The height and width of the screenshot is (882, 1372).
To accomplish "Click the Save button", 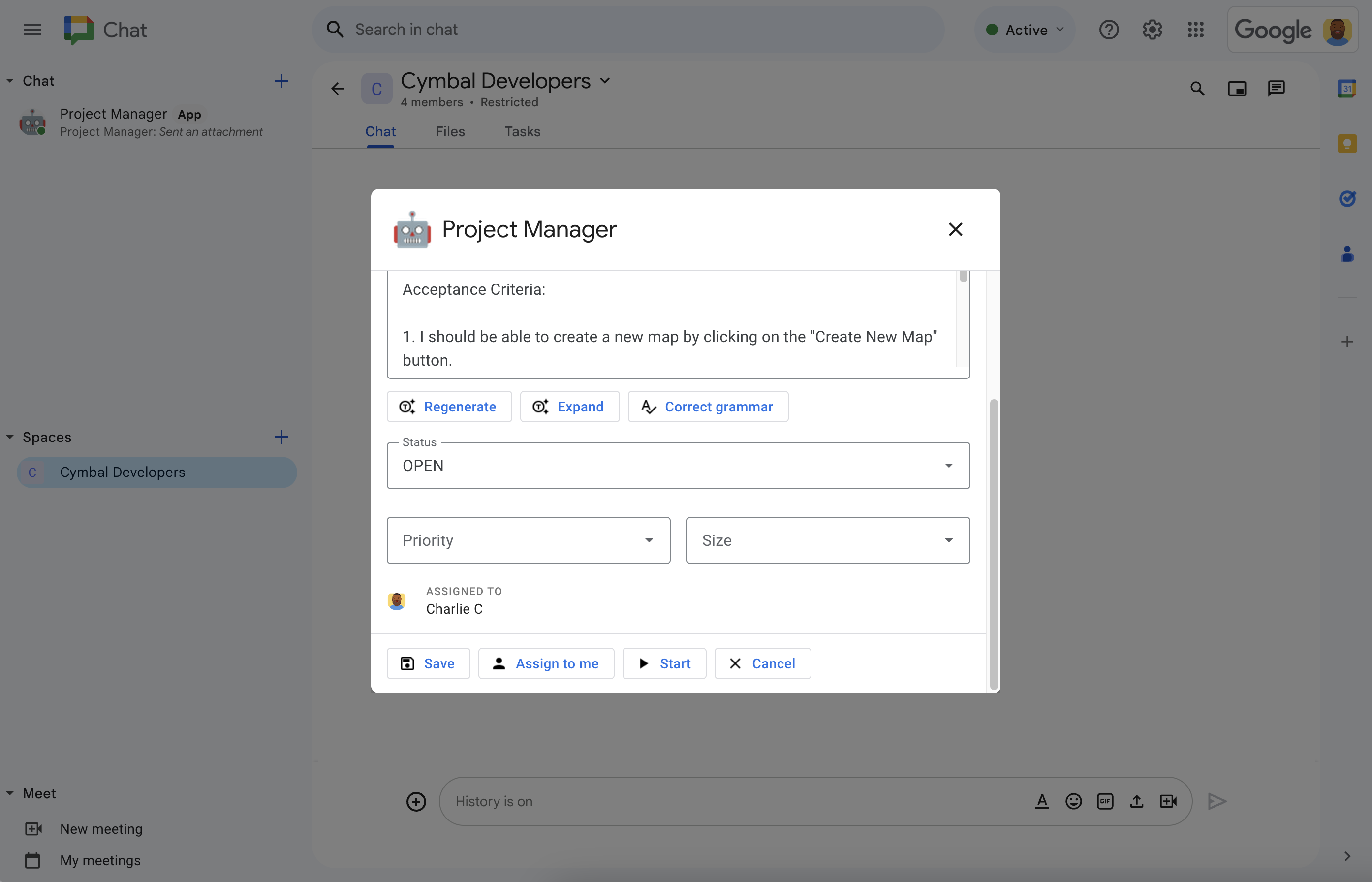I will [428, 663].
